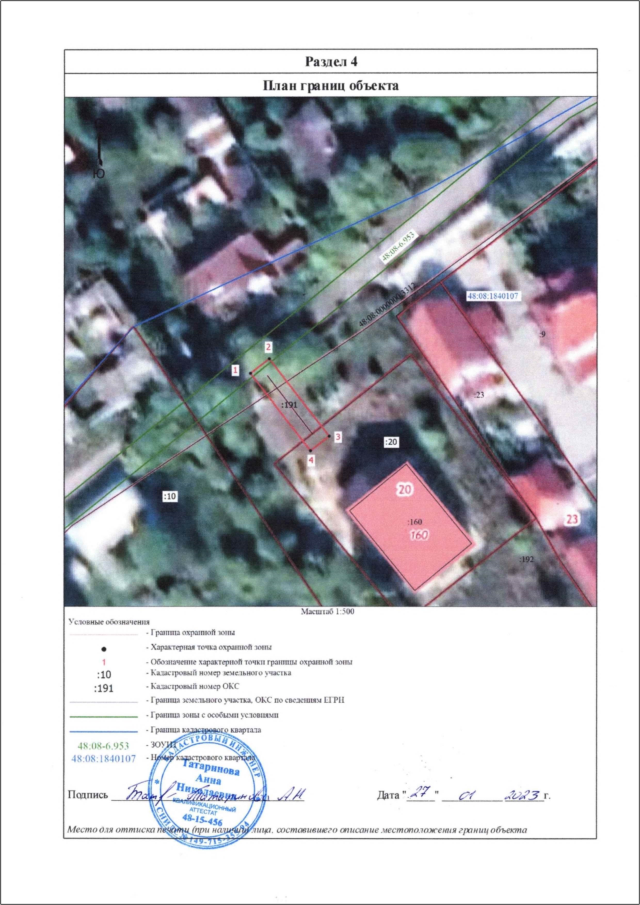Viewport: 640px width, 905px height.
Task: Select the pink building polygon labeled 160
Action: (409, 524)
